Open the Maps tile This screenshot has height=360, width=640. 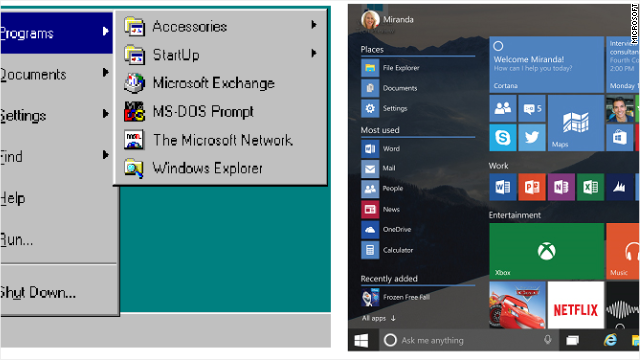(576, 123)
